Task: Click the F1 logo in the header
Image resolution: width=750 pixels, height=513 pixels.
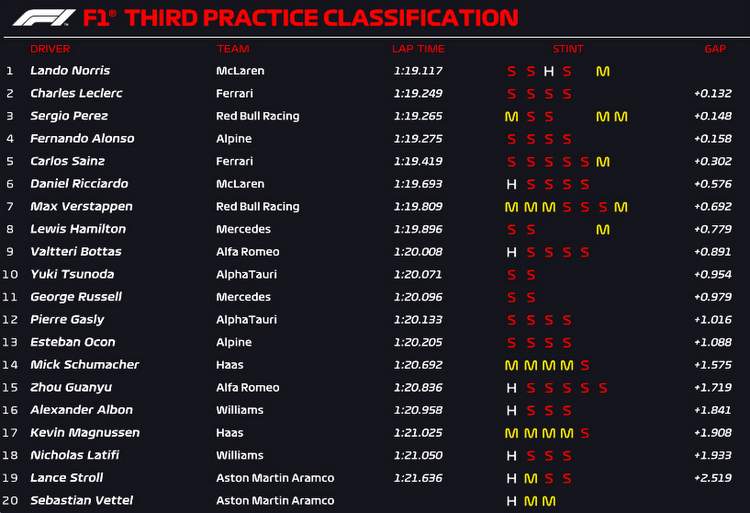Action: [x=44, y=18]
